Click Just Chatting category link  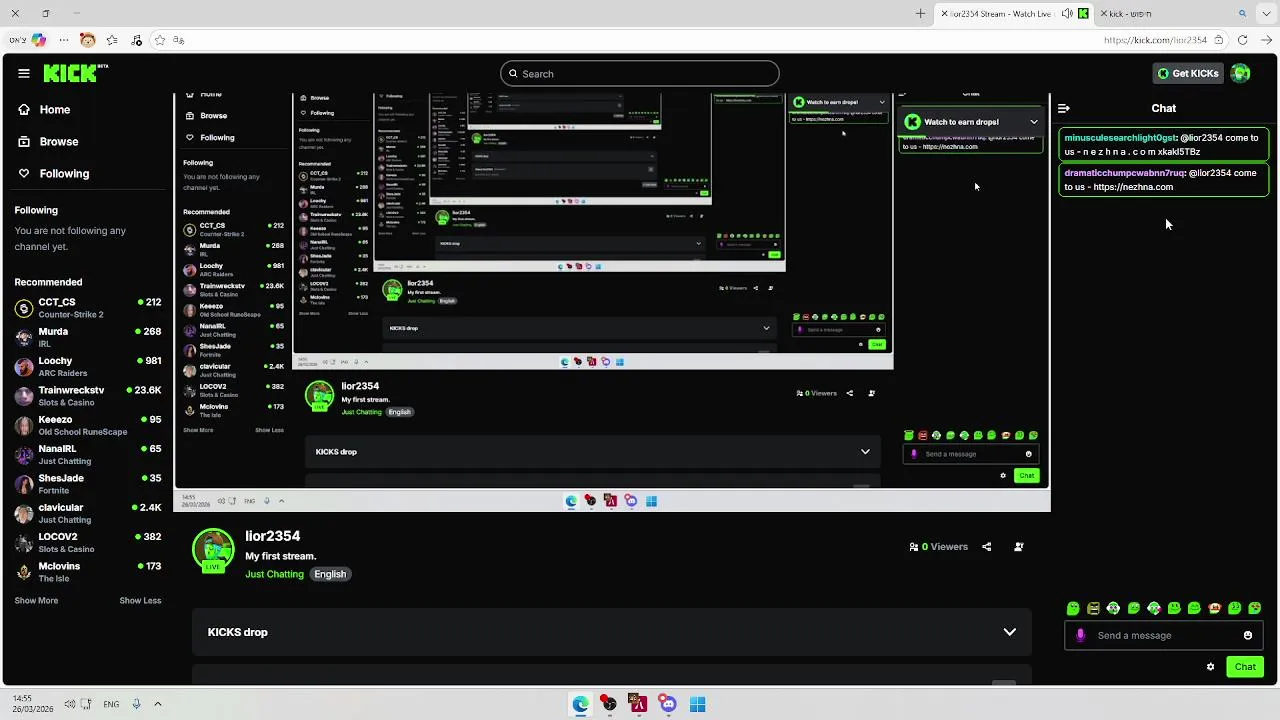click(274, 574)
